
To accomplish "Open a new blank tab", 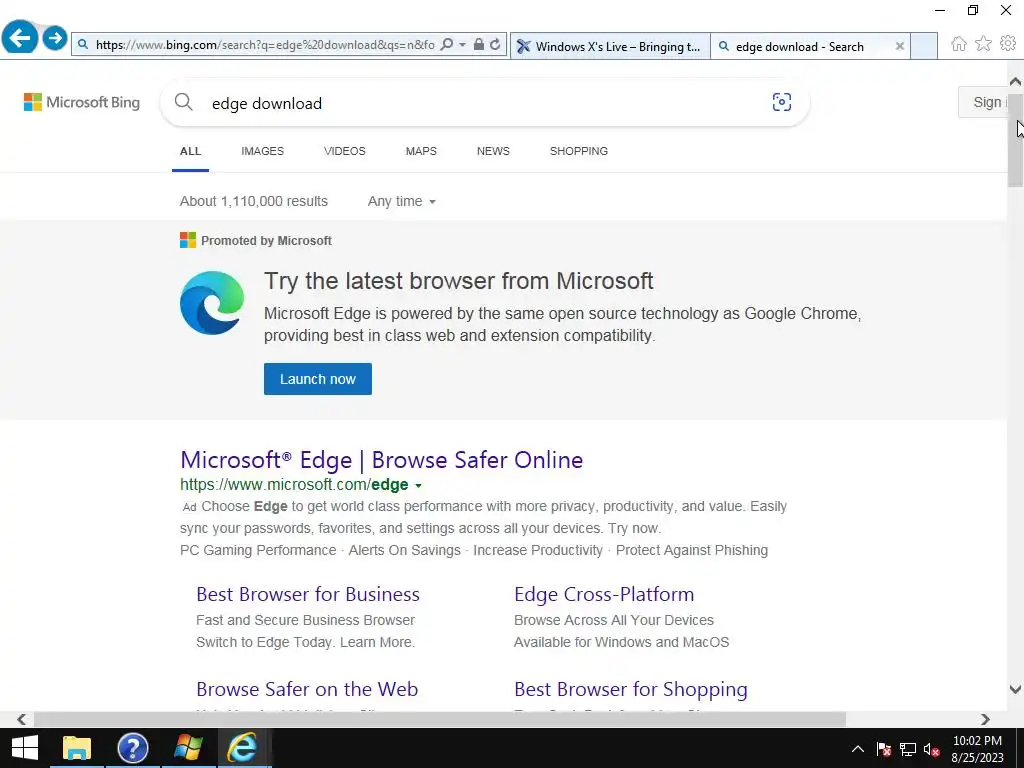I will click(x=923, y=46).
